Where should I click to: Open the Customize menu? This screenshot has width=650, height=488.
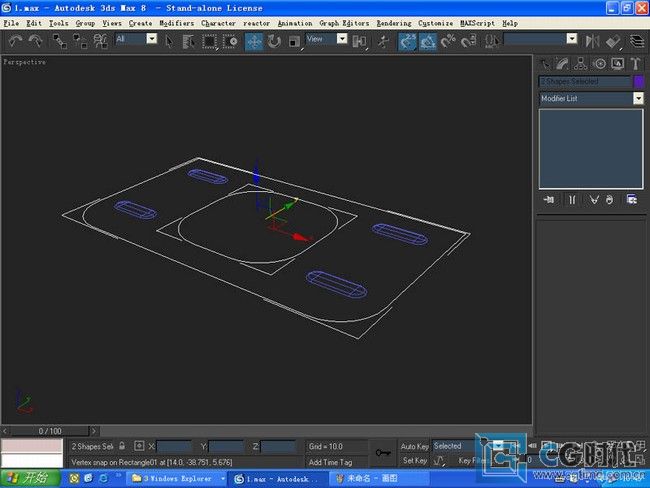pyautogui.click(x=435, y=23)
